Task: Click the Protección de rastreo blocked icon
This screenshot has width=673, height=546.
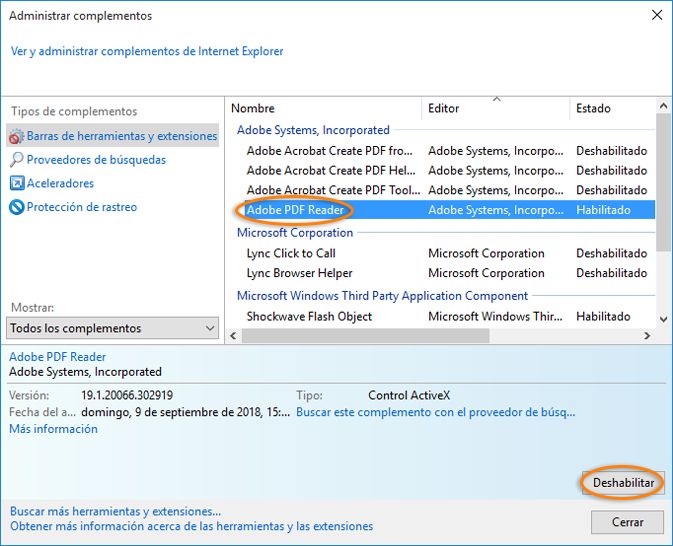Action: [x=17, y=207]
